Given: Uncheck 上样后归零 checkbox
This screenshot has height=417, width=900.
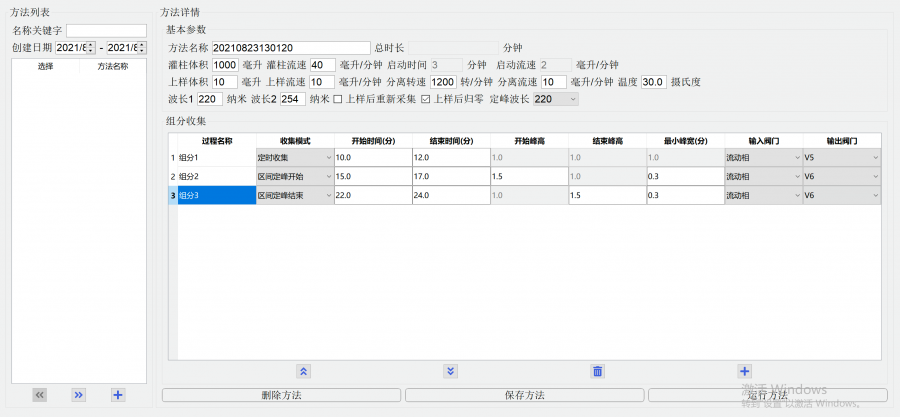Looking at the screenshot, I should (426, 99).
